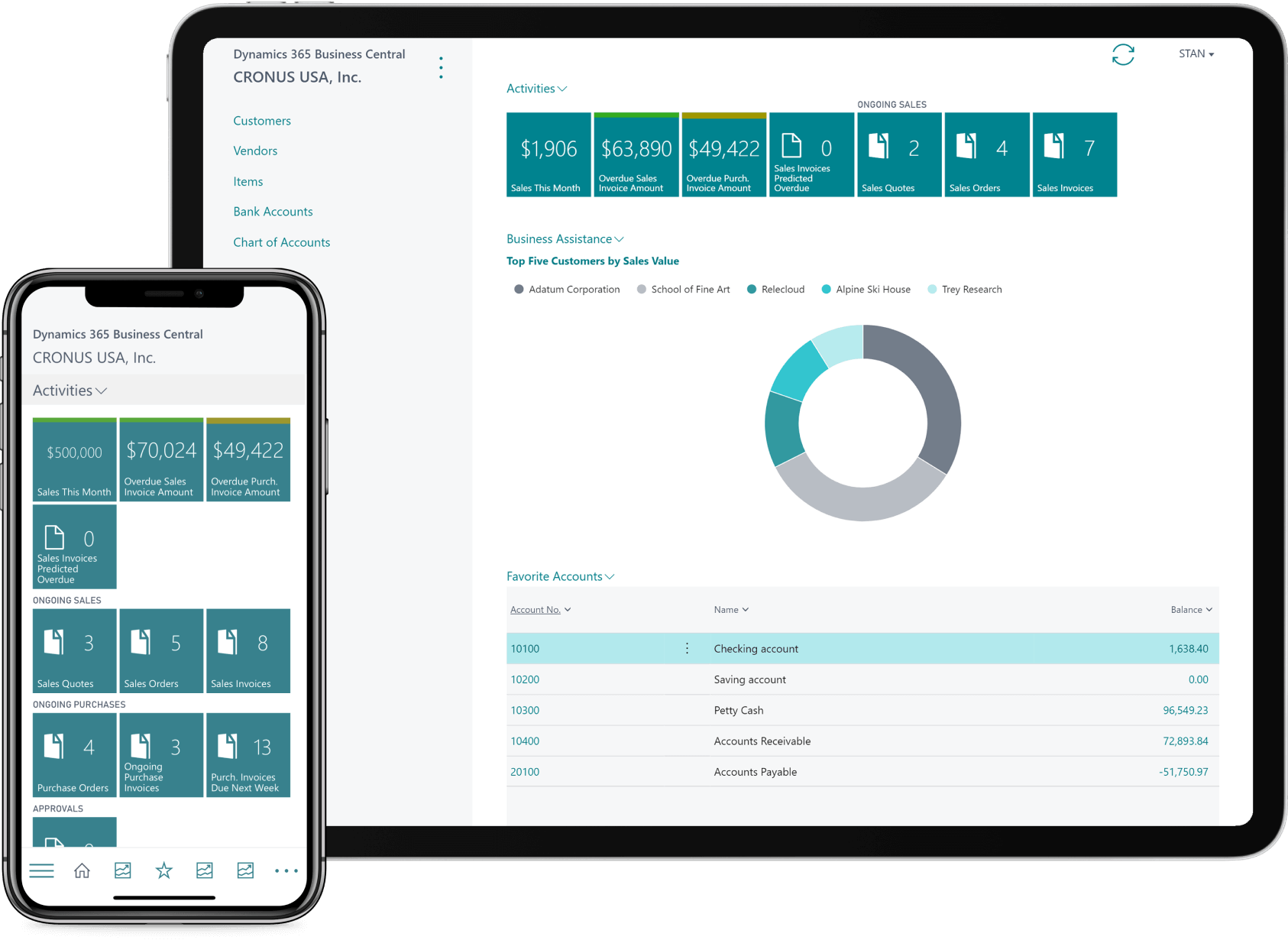Open Ongoing Purchase Invoices tile on phone
This screenshot has width=1288, height=940.
[x=161, y=755]
